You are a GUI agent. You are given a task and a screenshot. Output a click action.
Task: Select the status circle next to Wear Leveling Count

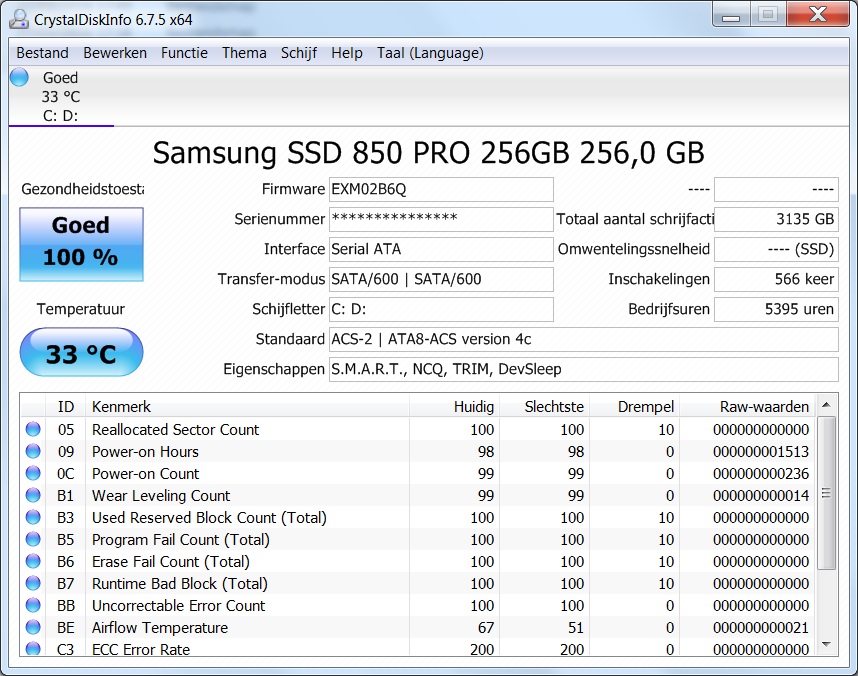tap(32, 495)
